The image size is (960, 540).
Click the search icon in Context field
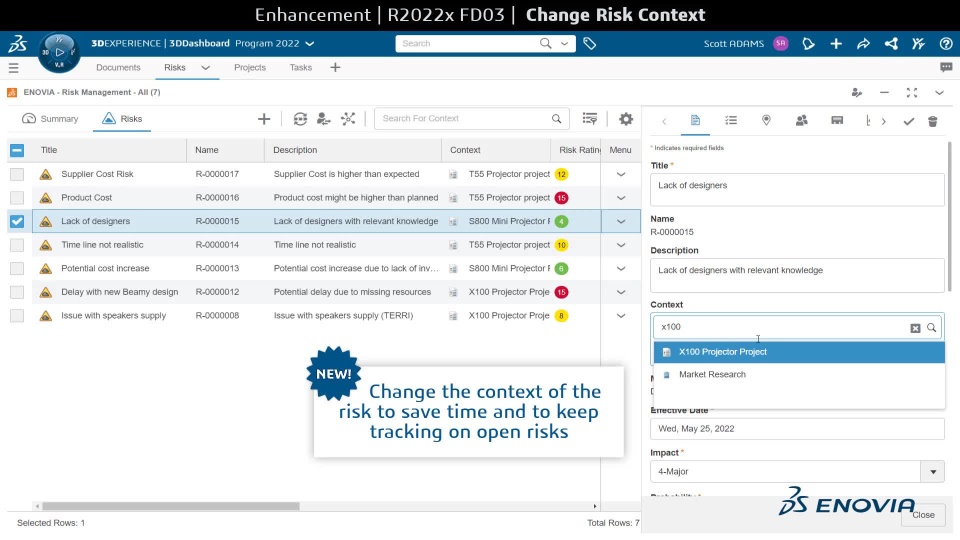pyautogui.click(x=931, y=328)
